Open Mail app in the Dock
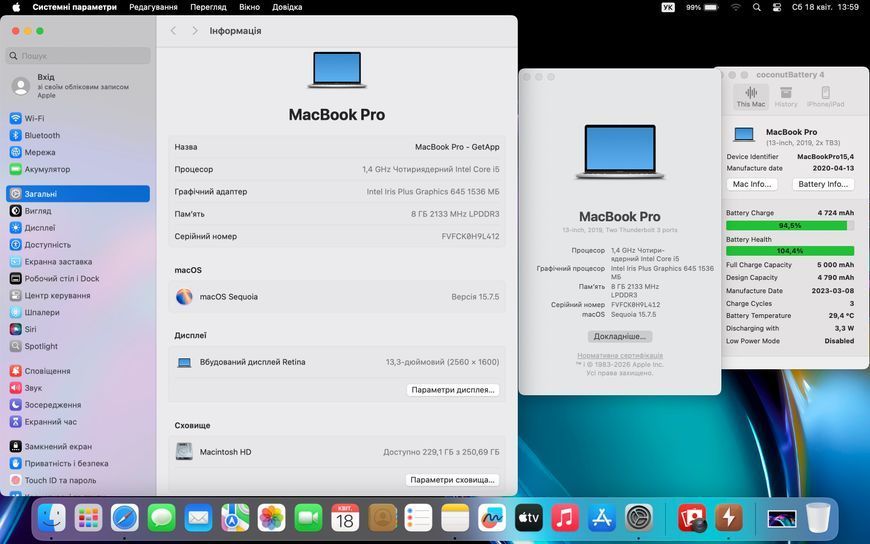Viewport: 870px width, 544px height. (198, 518)
